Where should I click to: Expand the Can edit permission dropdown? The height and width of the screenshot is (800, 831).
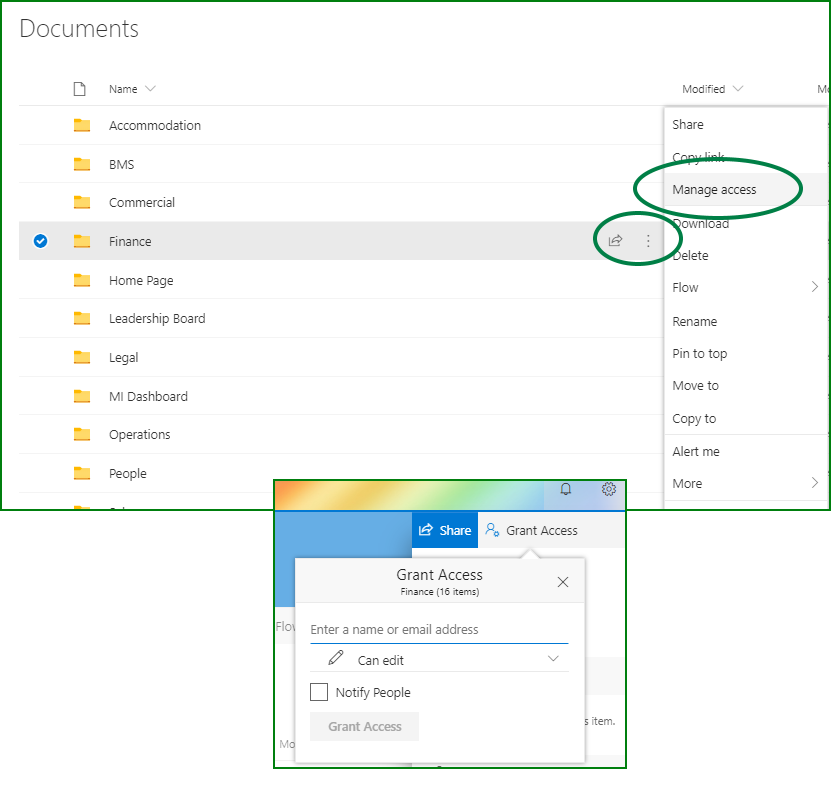(x=553, y=659)
